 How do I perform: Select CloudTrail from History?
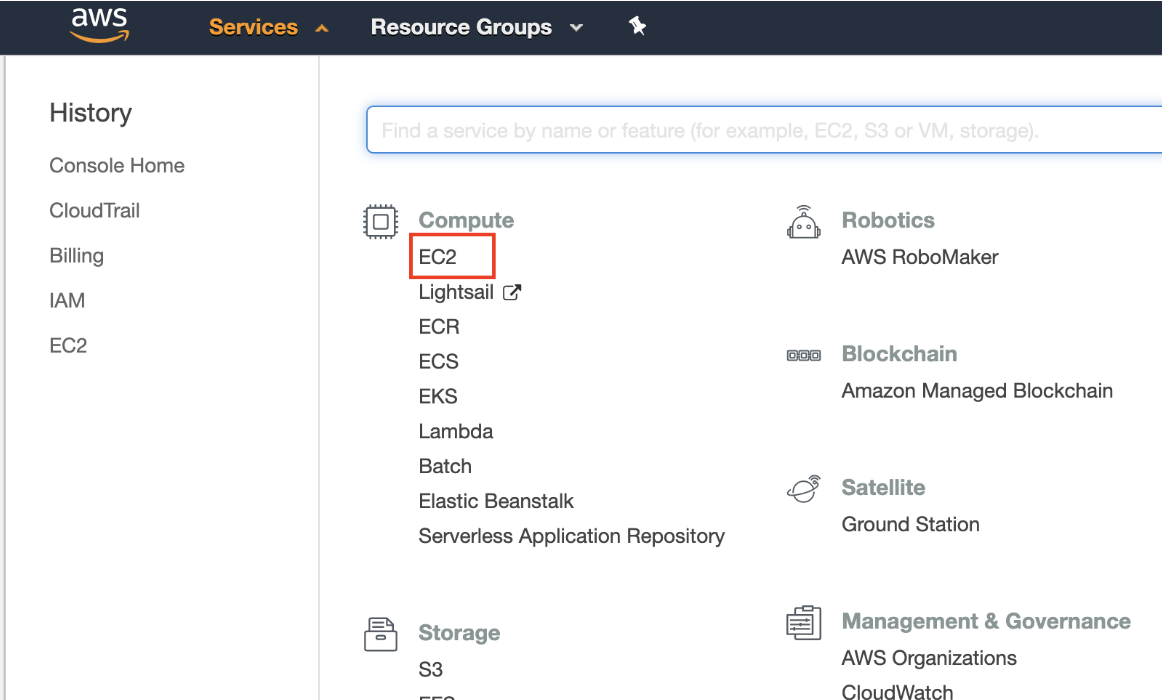point(94,210)
